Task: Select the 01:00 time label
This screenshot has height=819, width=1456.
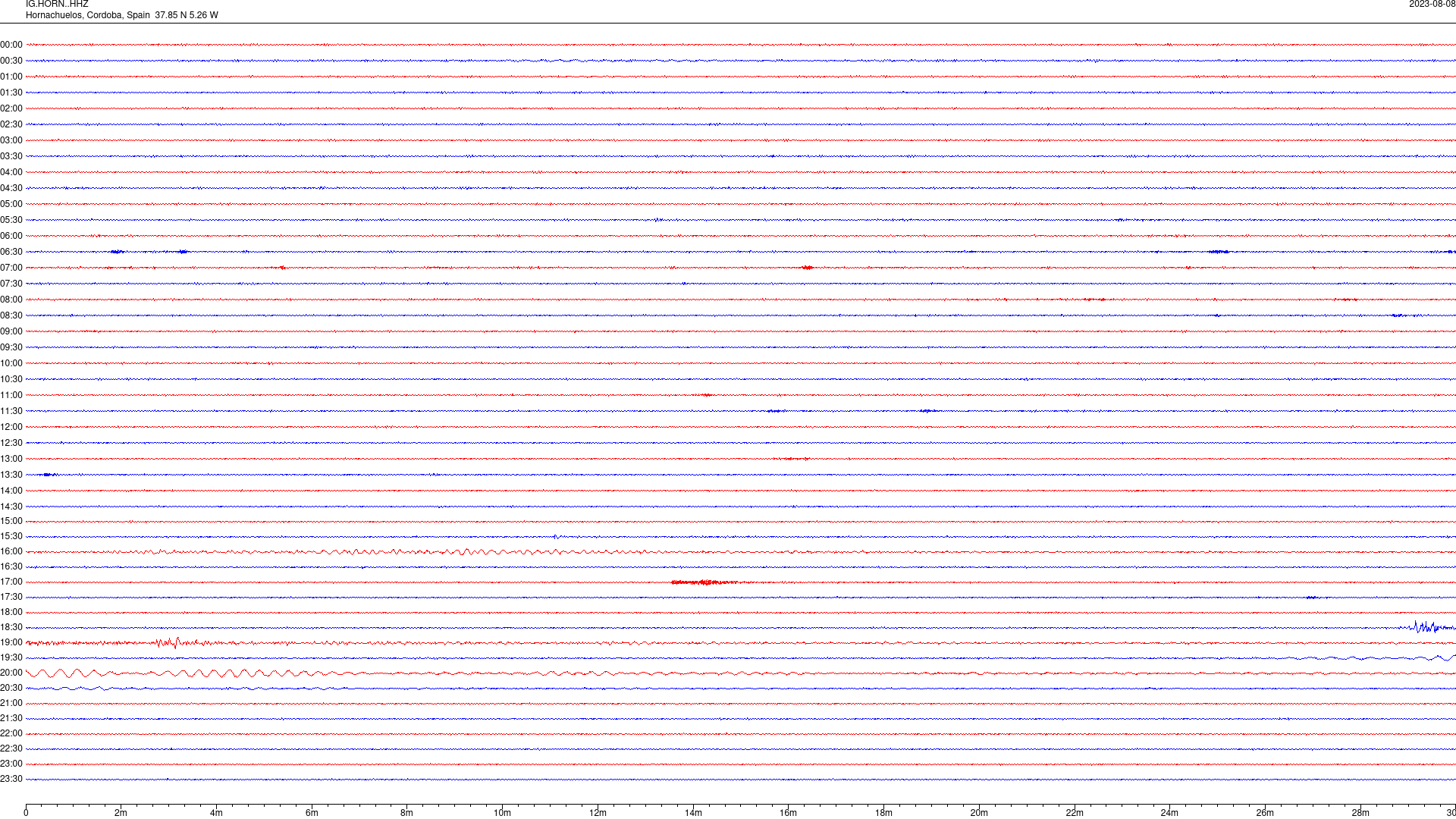Action: click(x=11, y=77)
